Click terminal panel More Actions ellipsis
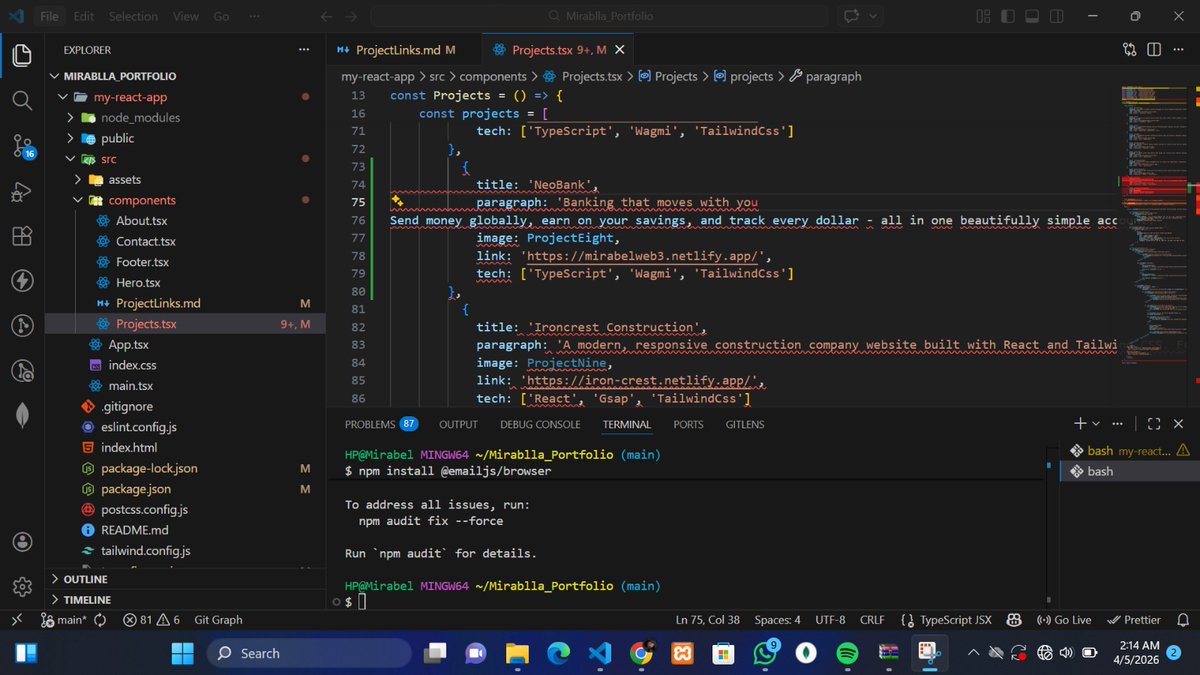The width and height of the screenshot is (1200, 675). pos(1117,424)
